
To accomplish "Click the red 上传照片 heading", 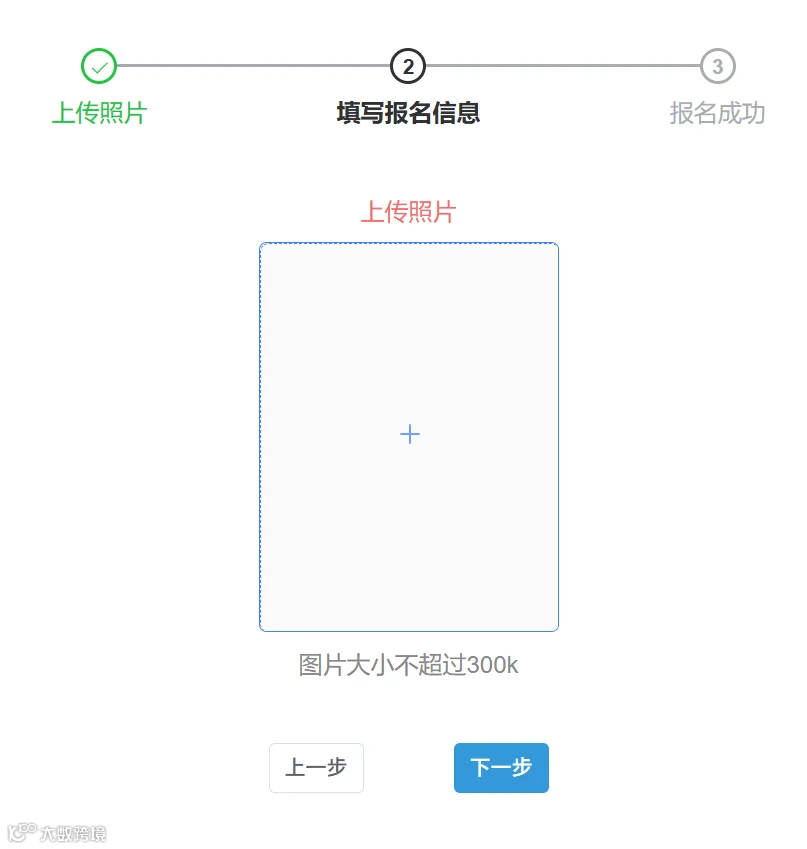I will click(408, 212).
